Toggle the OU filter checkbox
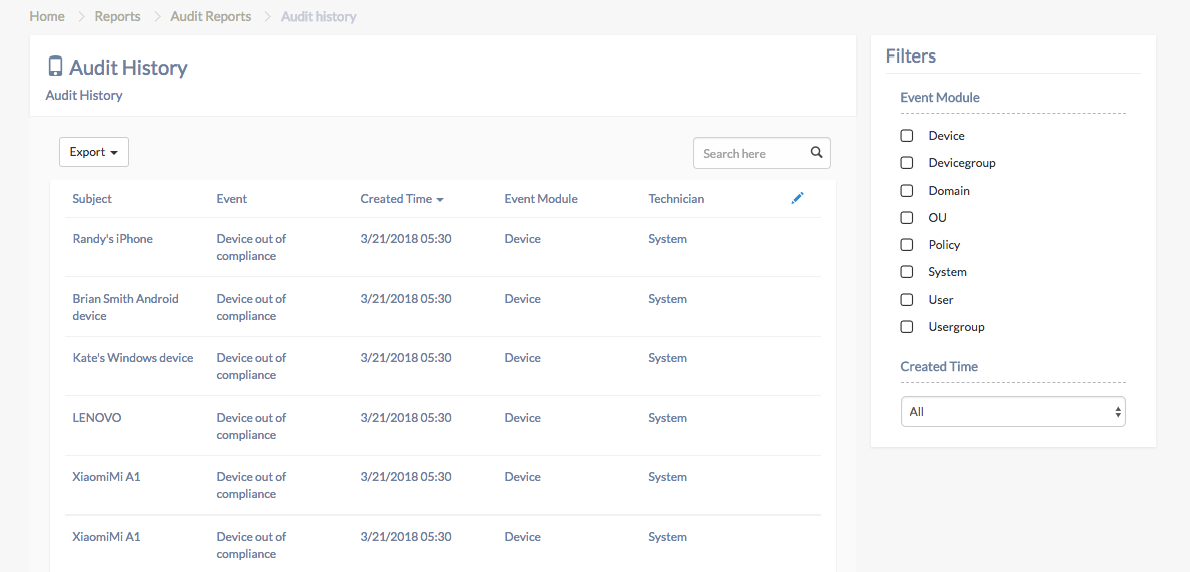Viewport: 1190px width, 572px height. 906,218
